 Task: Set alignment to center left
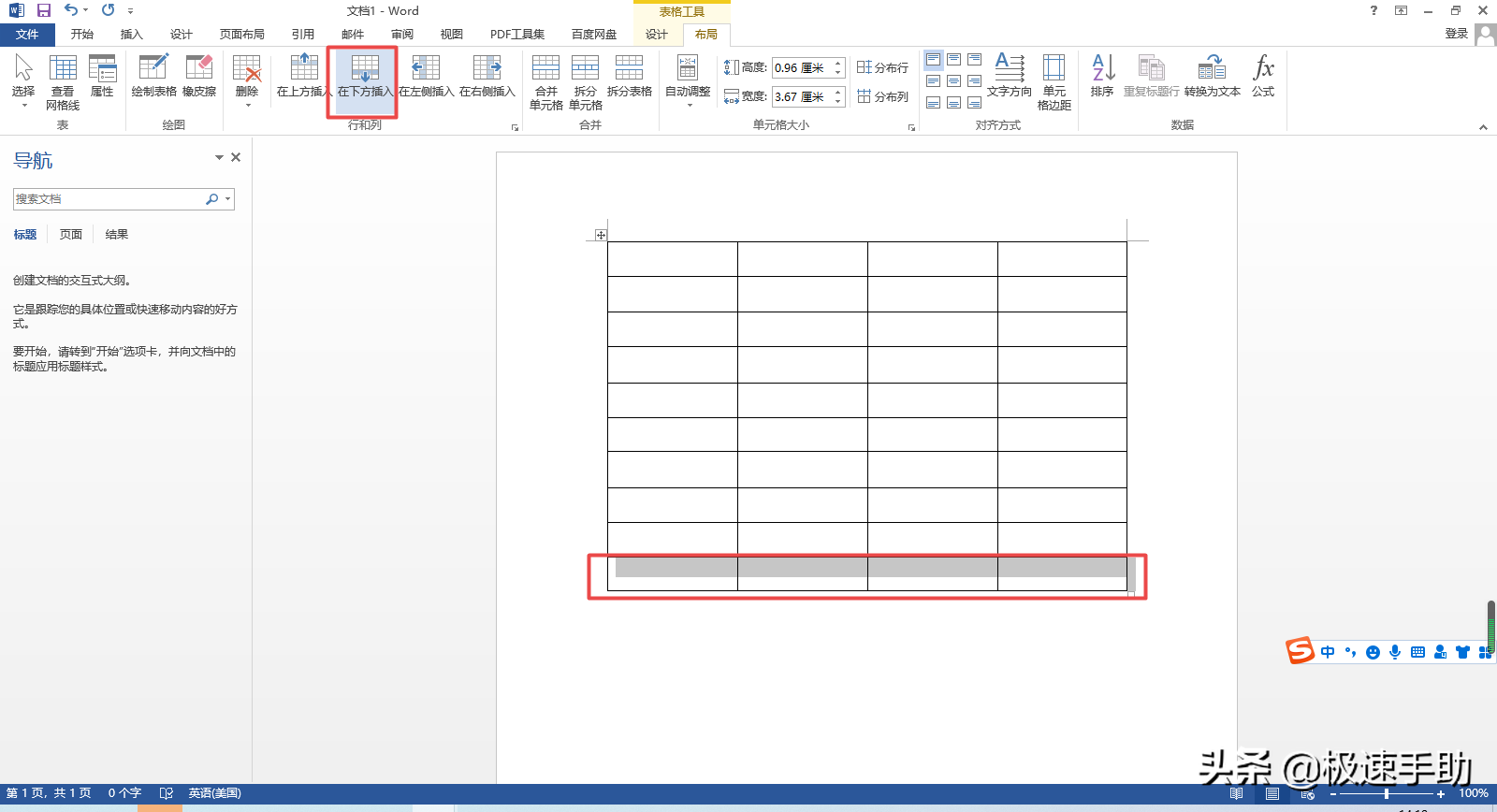click(934, 81)
